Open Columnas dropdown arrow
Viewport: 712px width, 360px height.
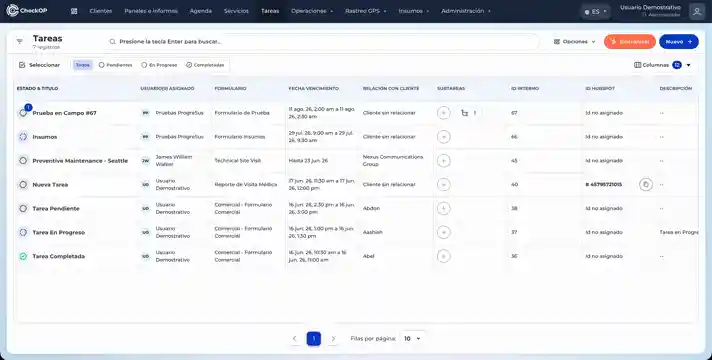(688, 65)
